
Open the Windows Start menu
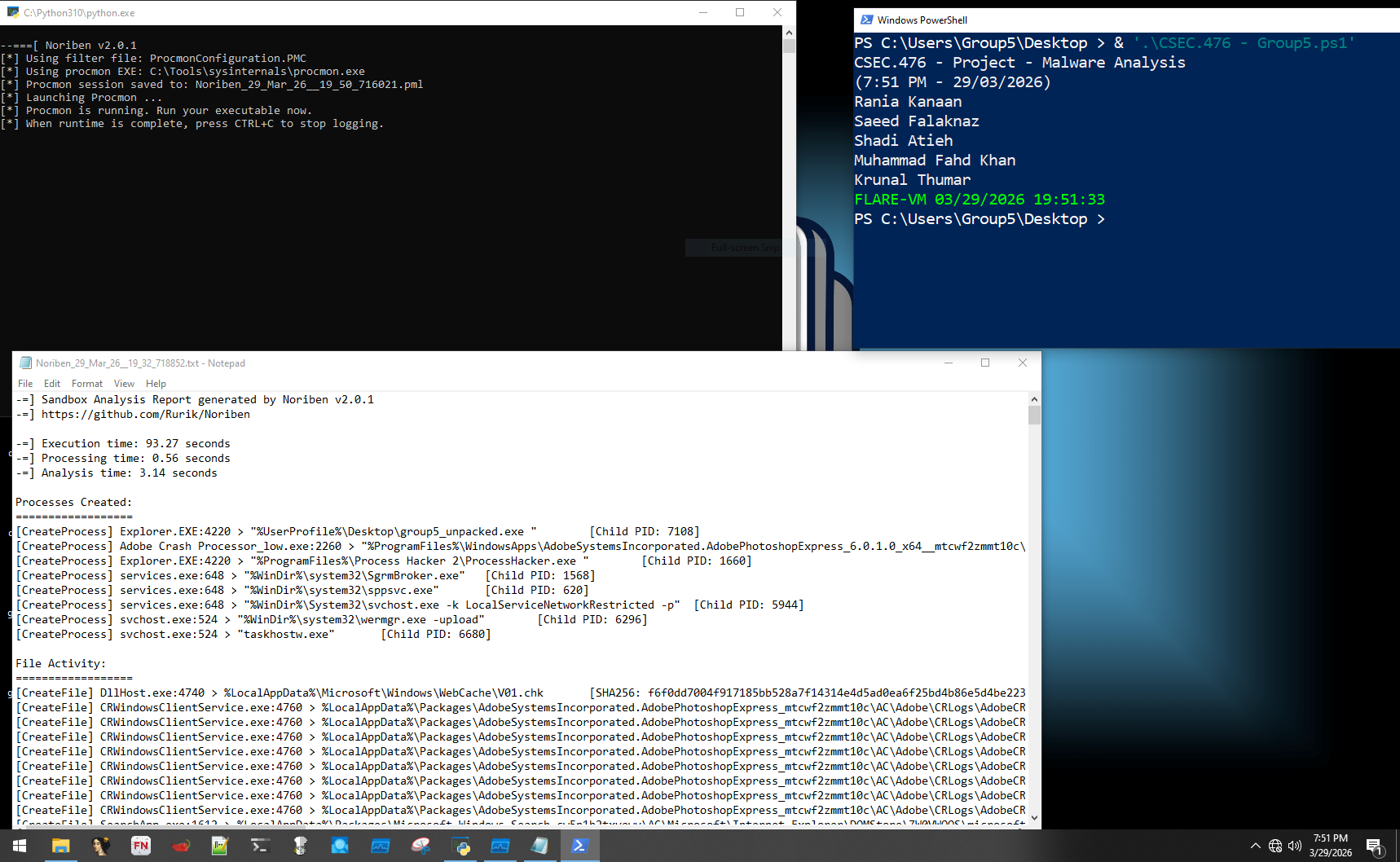click(20, 846)
